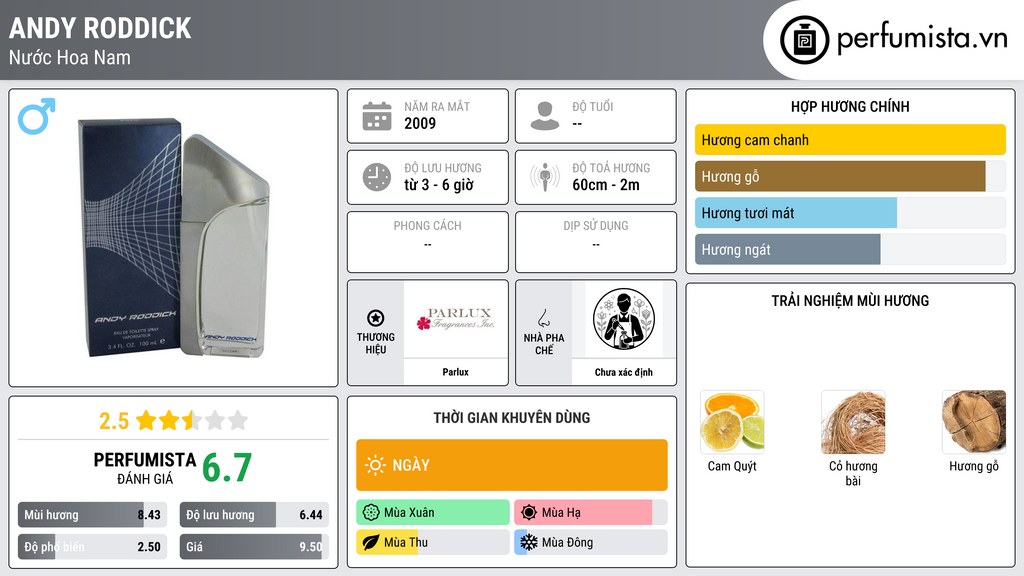Click the Dịp sử dụng occasion card
Viewport: 1024px width, 576px height.
pyautogui.click(x=596, y=242)
